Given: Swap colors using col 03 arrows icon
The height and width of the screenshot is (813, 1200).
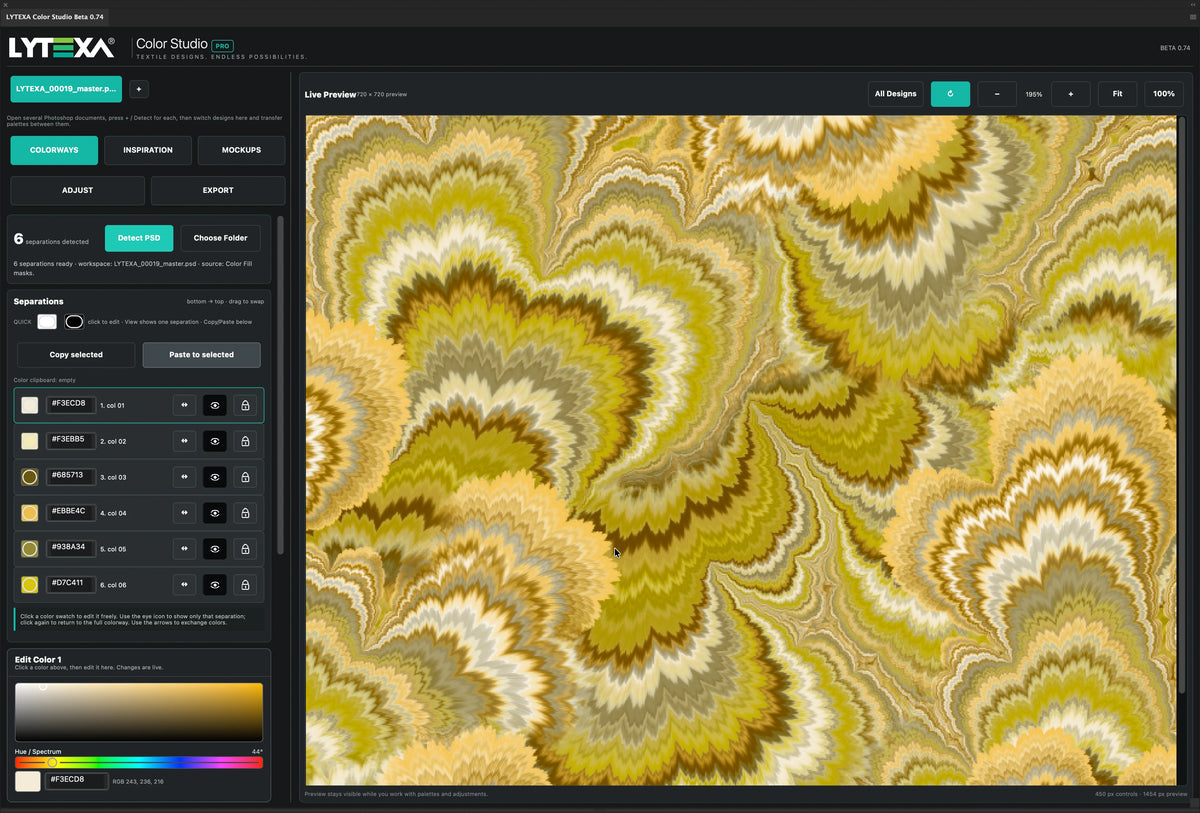Looking at the screenshot, I should 184,477.
